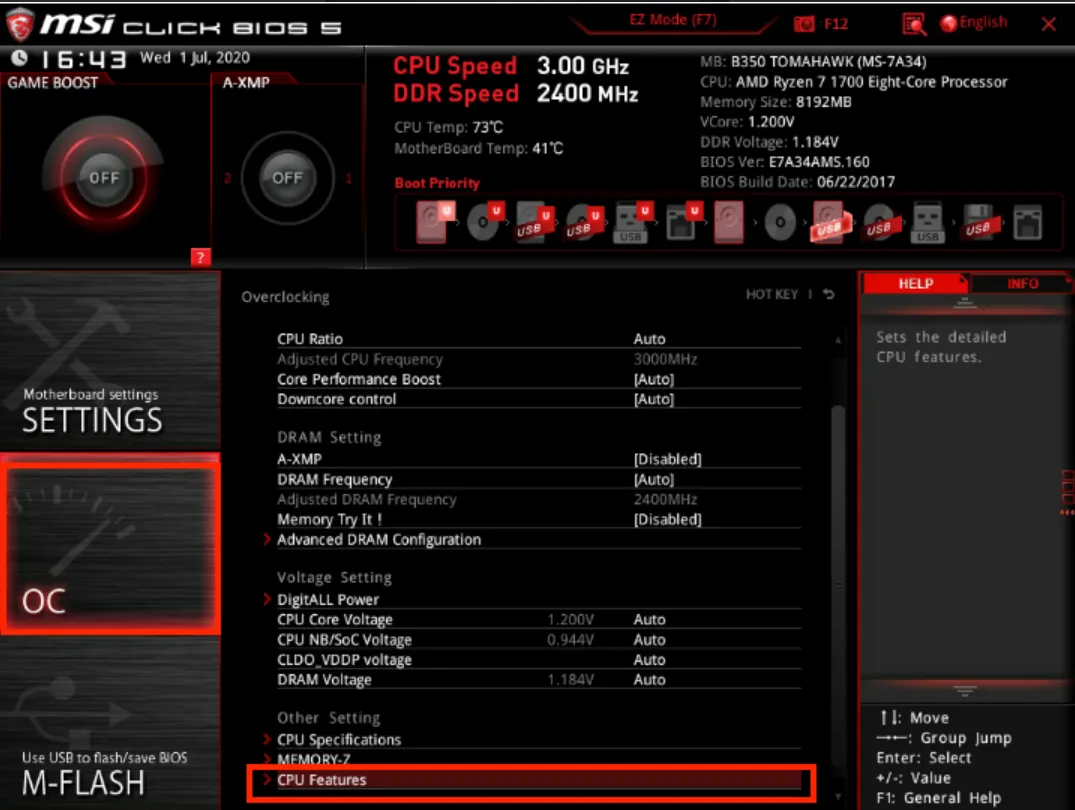Open the M-FLASH section in sidebar
Image resolution: width=1075 pixels, height=810 pixels.
click(110, 724)
